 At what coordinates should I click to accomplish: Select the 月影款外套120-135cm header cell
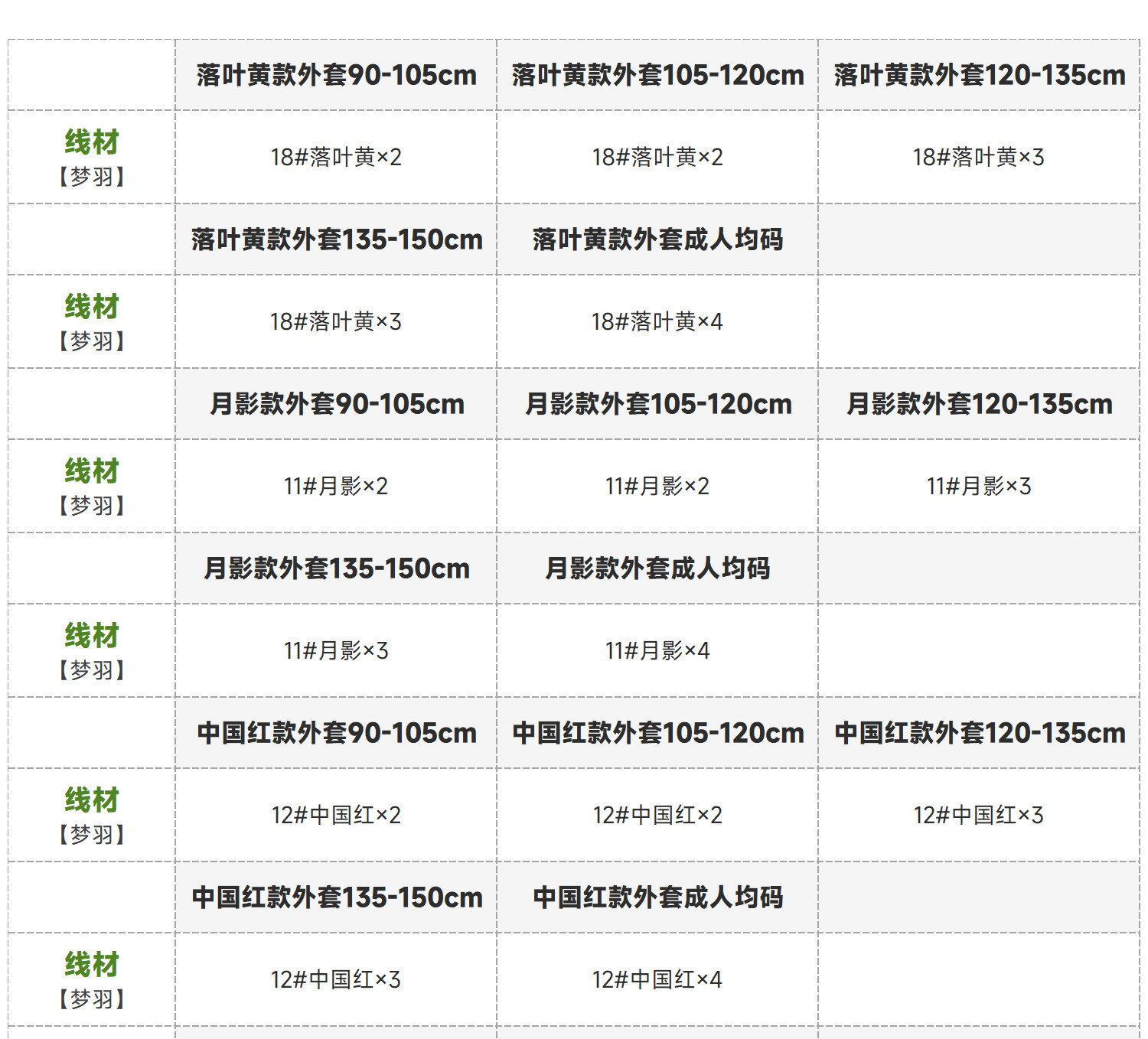pyautogui.click(x=979, y=404)
